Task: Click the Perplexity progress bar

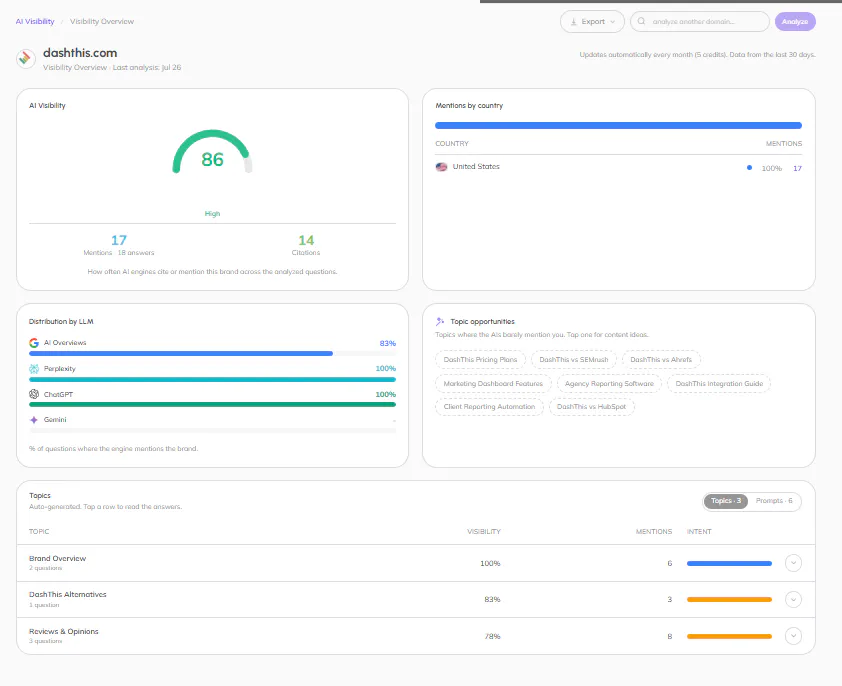Action: point(212,379)
